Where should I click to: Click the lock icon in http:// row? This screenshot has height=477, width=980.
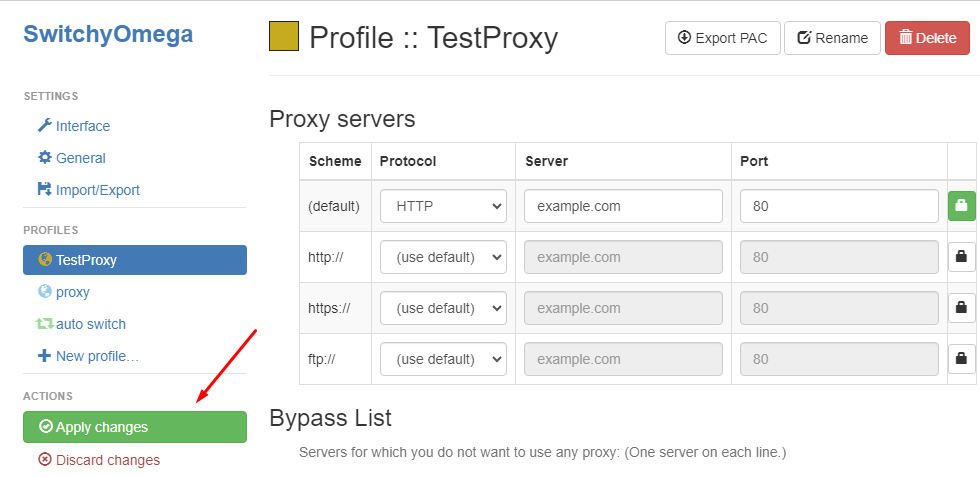[x=961, y=257]
